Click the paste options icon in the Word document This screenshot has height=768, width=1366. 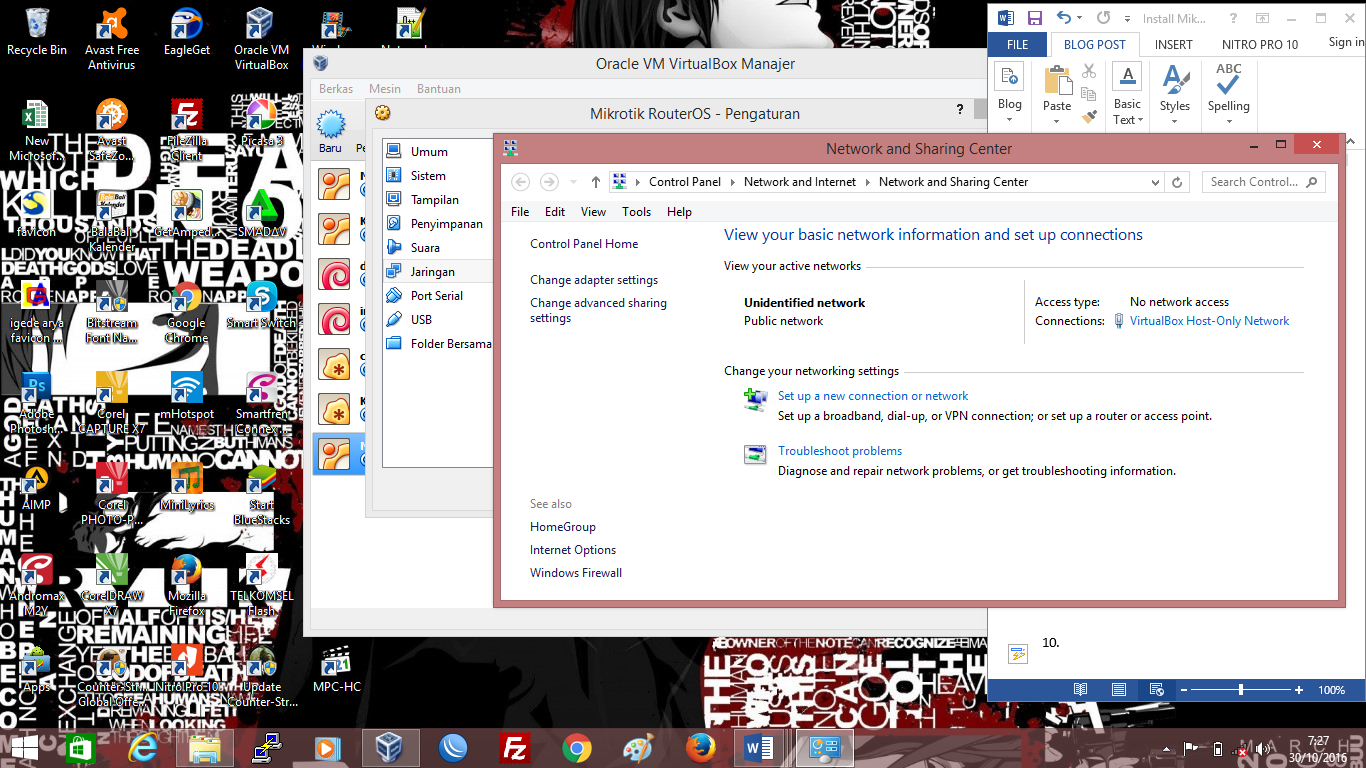[x=1018, y=654]
